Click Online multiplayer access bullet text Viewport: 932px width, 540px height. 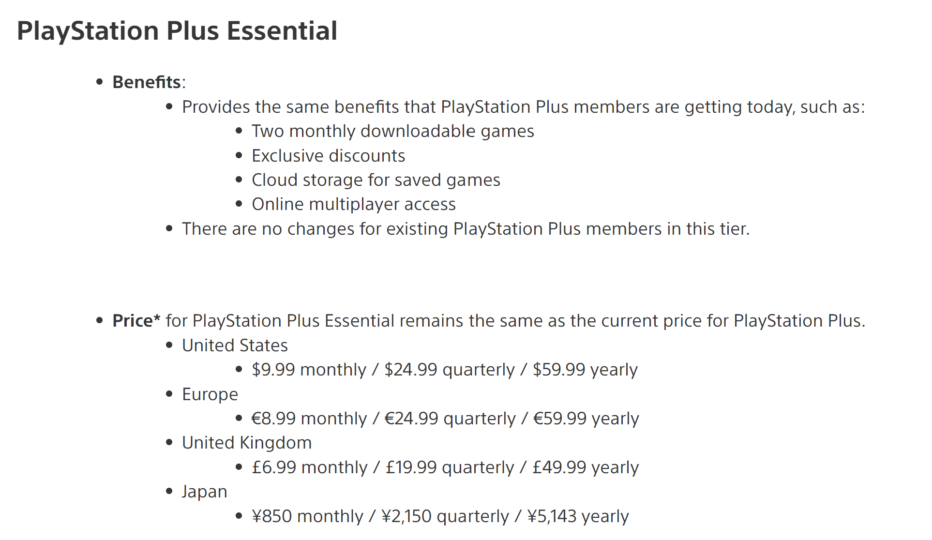354,204
